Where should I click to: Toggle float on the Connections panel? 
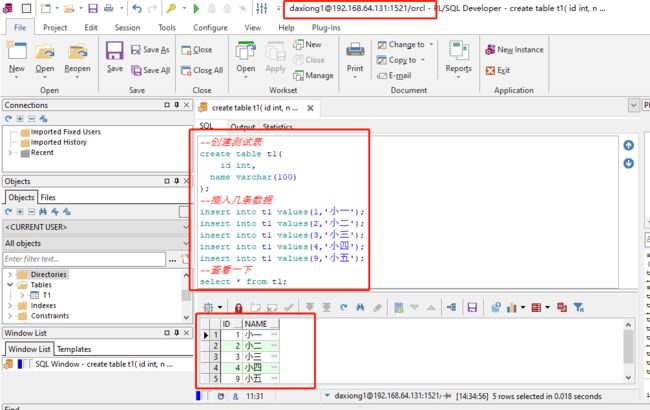pos(167,105)
